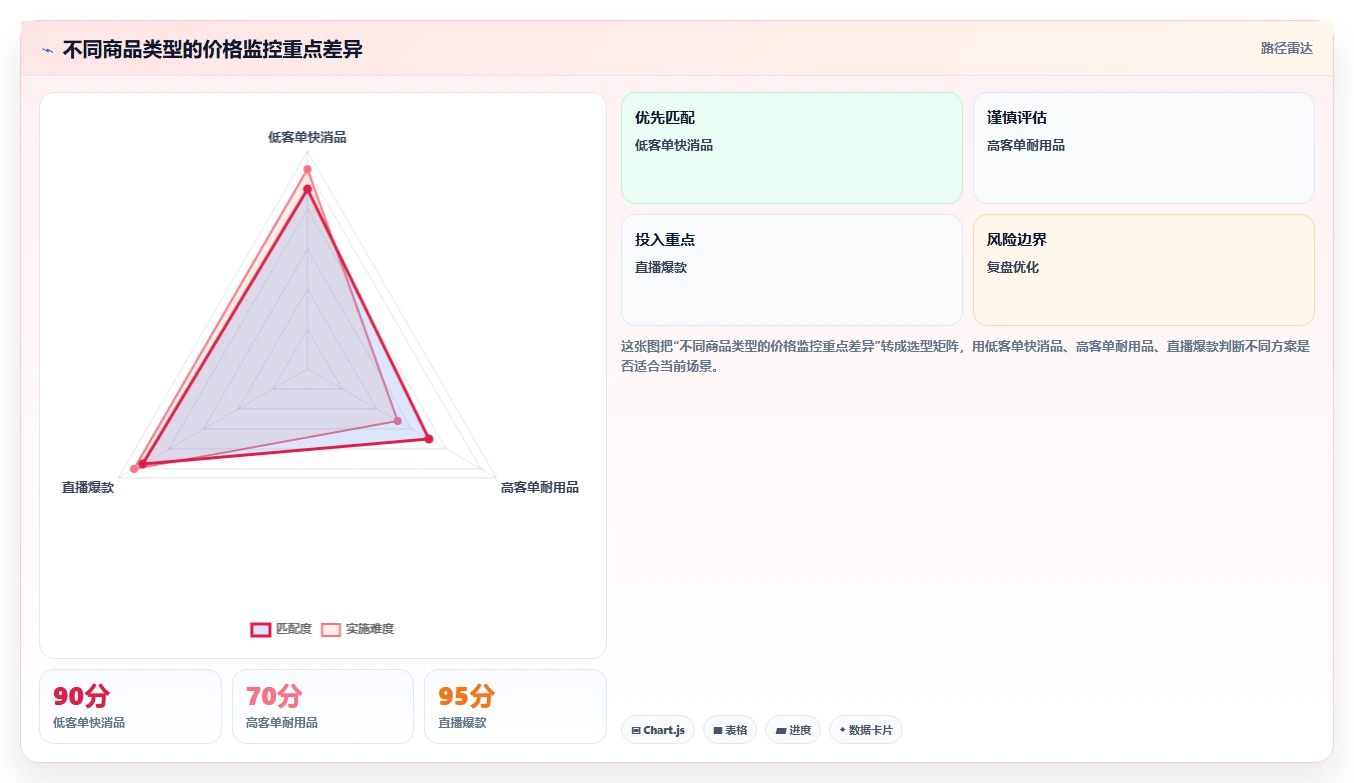Toggle the 匹配度 legend item
The image size is (1354, 783).
281,629
